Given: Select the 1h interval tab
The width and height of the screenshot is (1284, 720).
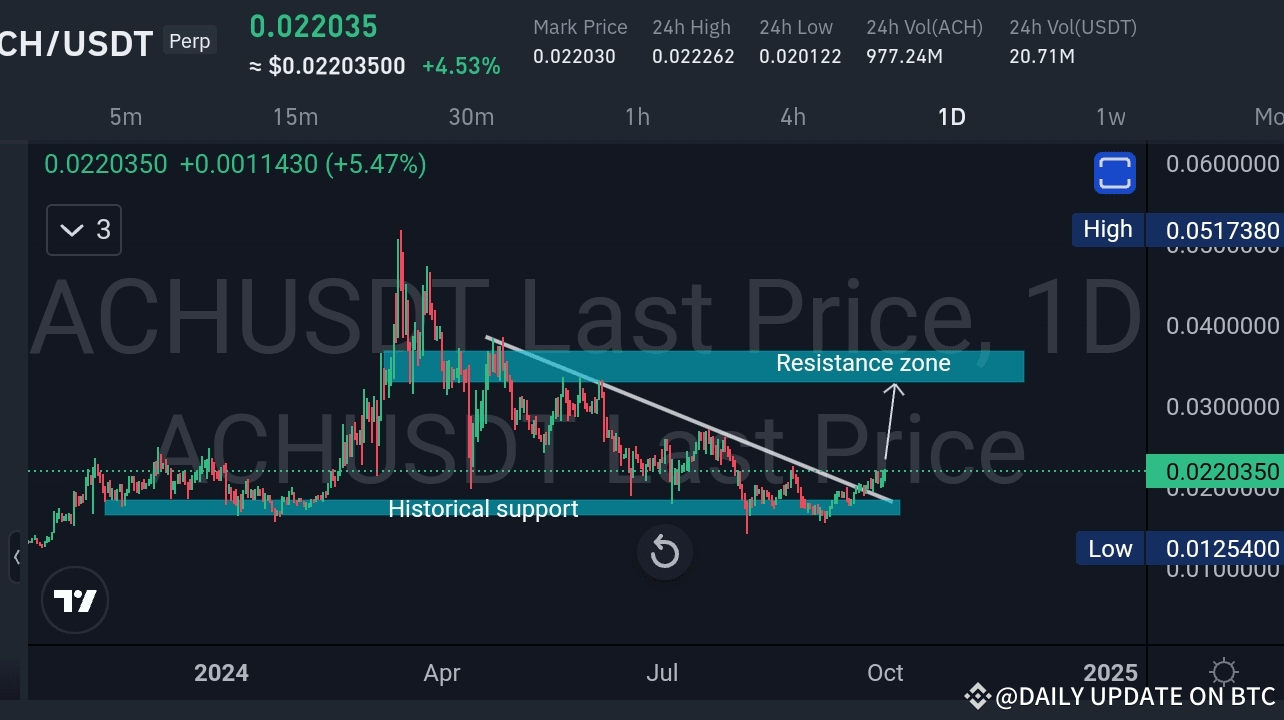Looking at the screenshot, I should coord(637,117).
